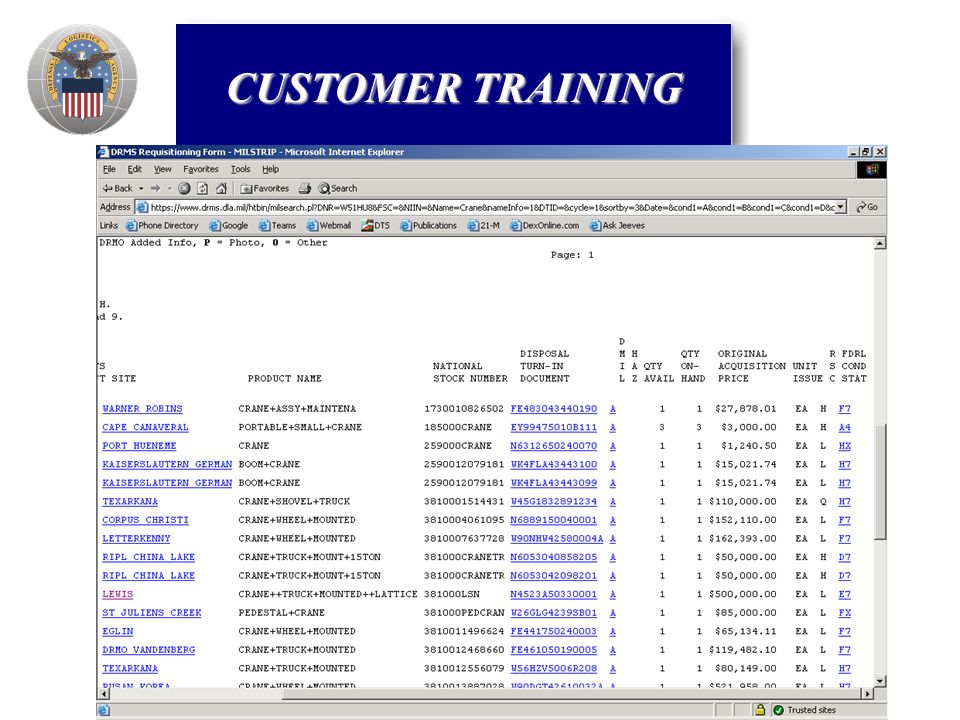Click the vertical scrollbar up arrow
Image resolution: width=960 pixels, height=720 pixels.
tap(880, 243)
